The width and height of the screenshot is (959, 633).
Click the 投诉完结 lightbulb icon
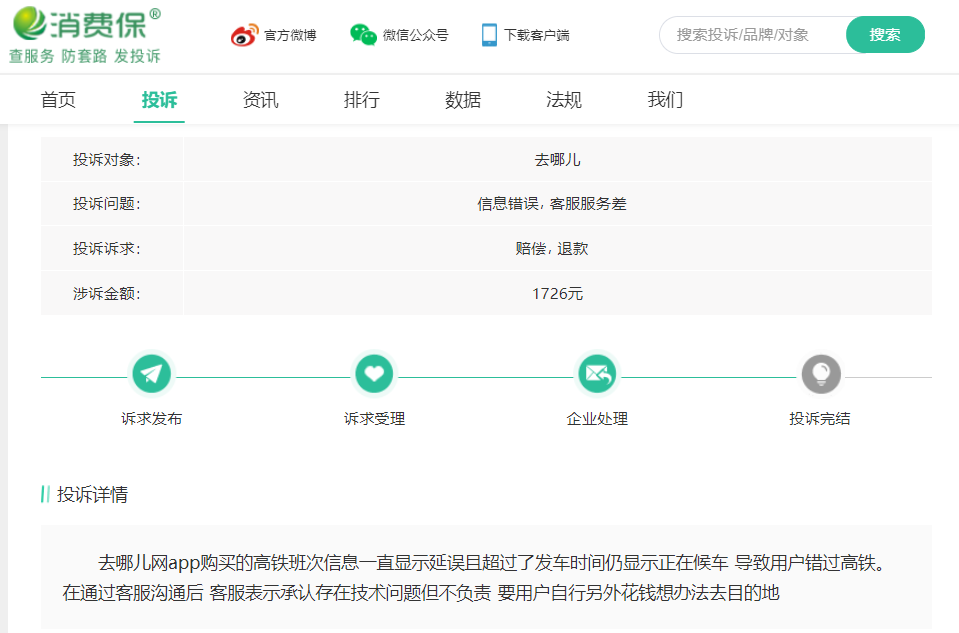(x=821, y=374)
